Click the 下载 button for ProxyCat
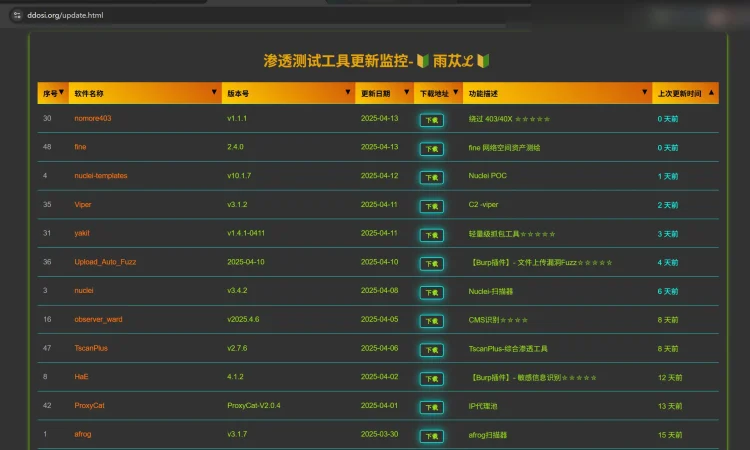The width and height of the screenshot is (750, 450). pyautogui.click(x=431, y=407)
